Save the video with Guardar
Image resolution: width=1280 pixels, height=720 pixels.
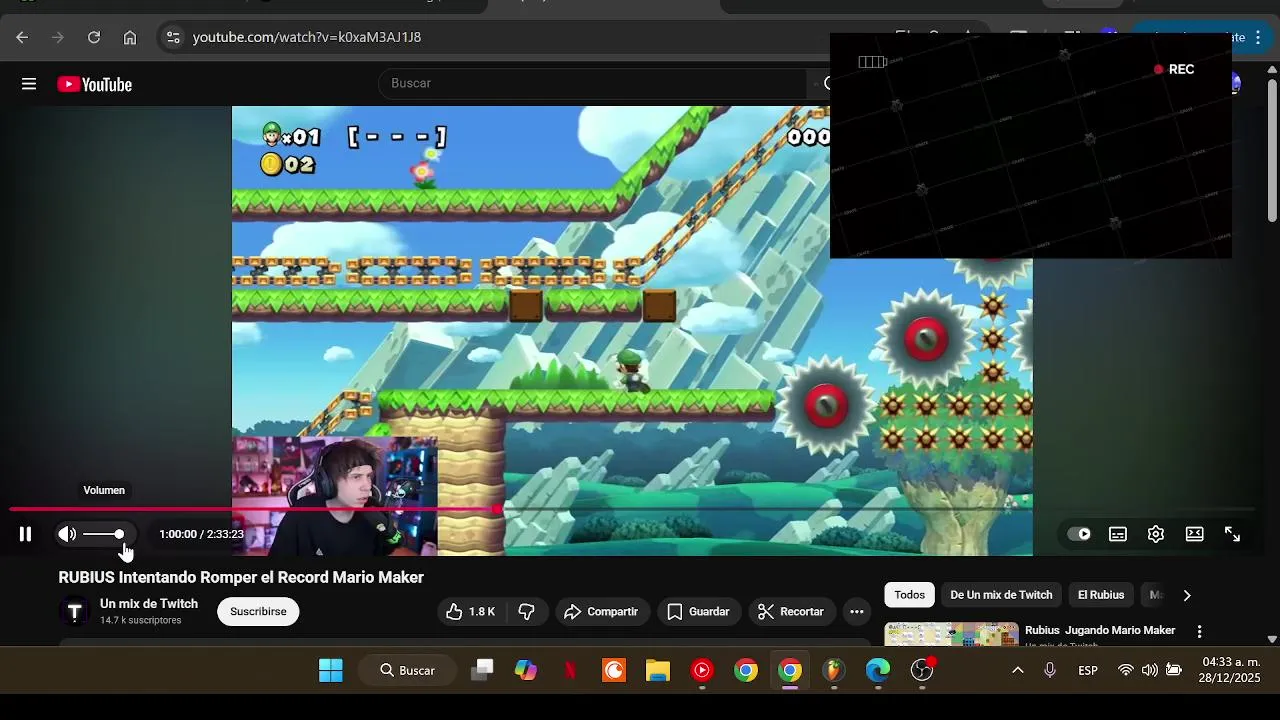[x=698, y=611]
